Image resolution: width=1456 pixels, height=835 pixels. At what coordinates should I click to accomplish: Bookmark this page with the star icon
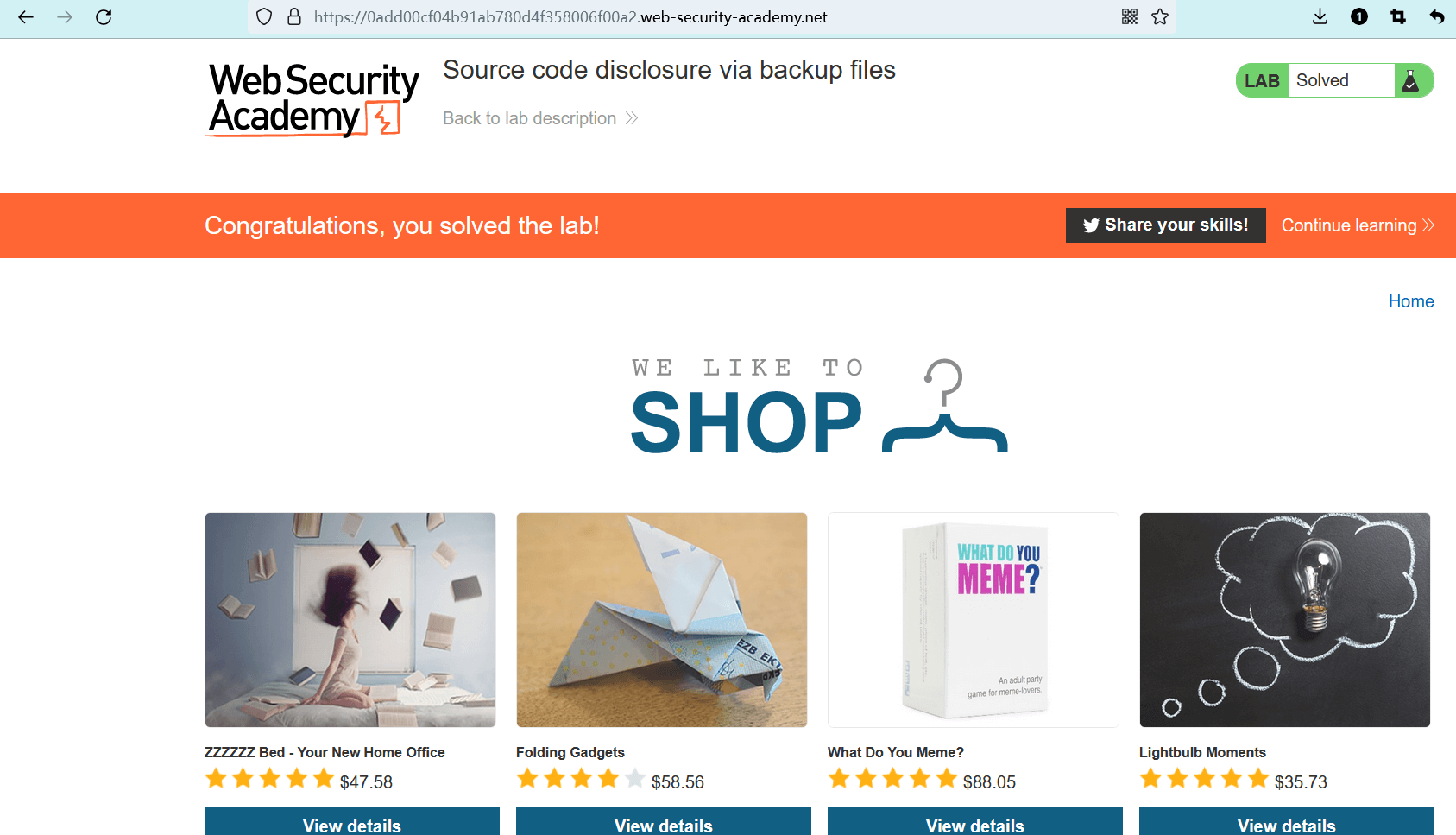(1160, 17)
